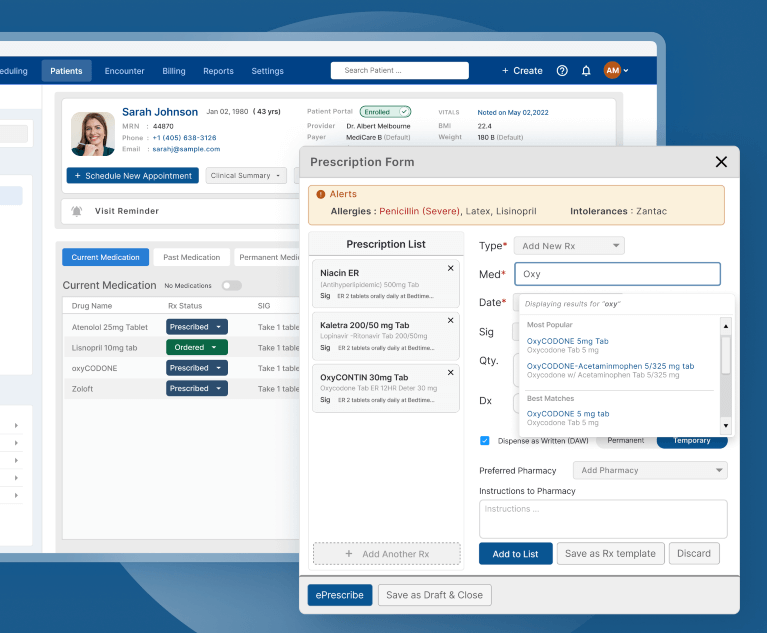The width and height of the screenshot is (767, 633).
Task: Open Atenolol Prescribed status dropdown
Action: point(196,327)
